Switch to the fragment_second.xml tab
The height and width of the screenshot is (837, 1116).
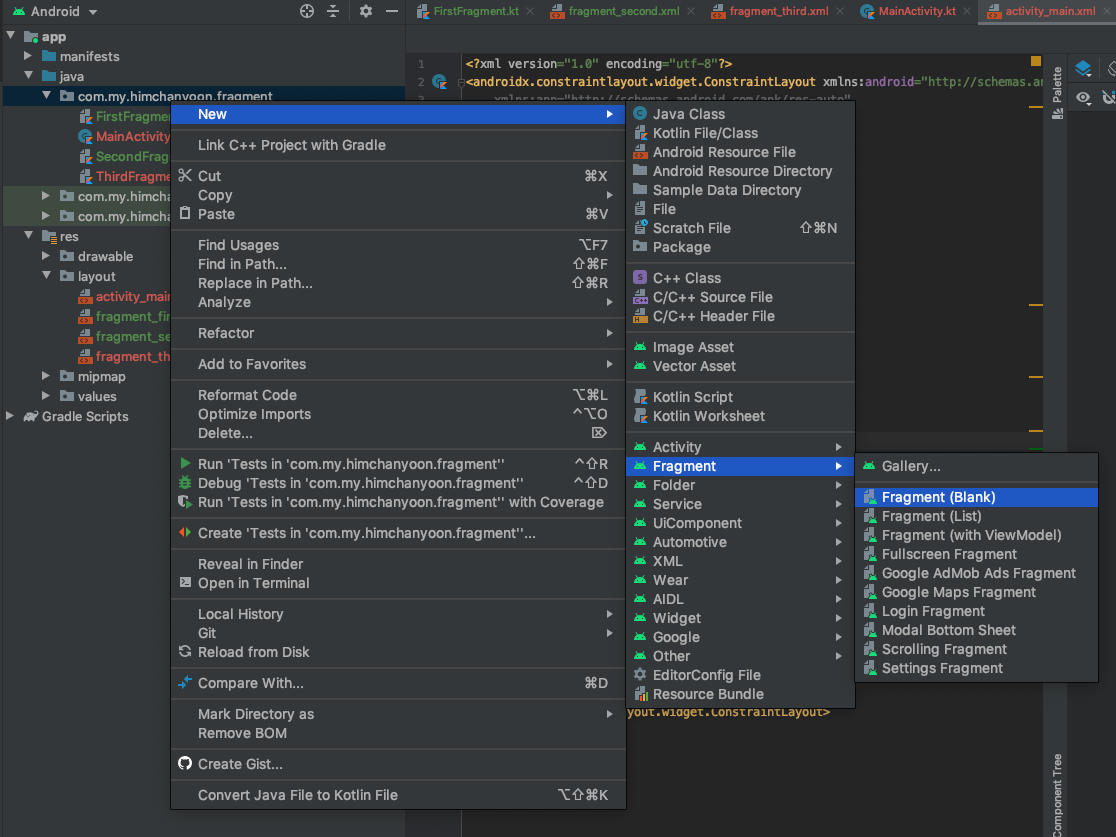(623, 11)
